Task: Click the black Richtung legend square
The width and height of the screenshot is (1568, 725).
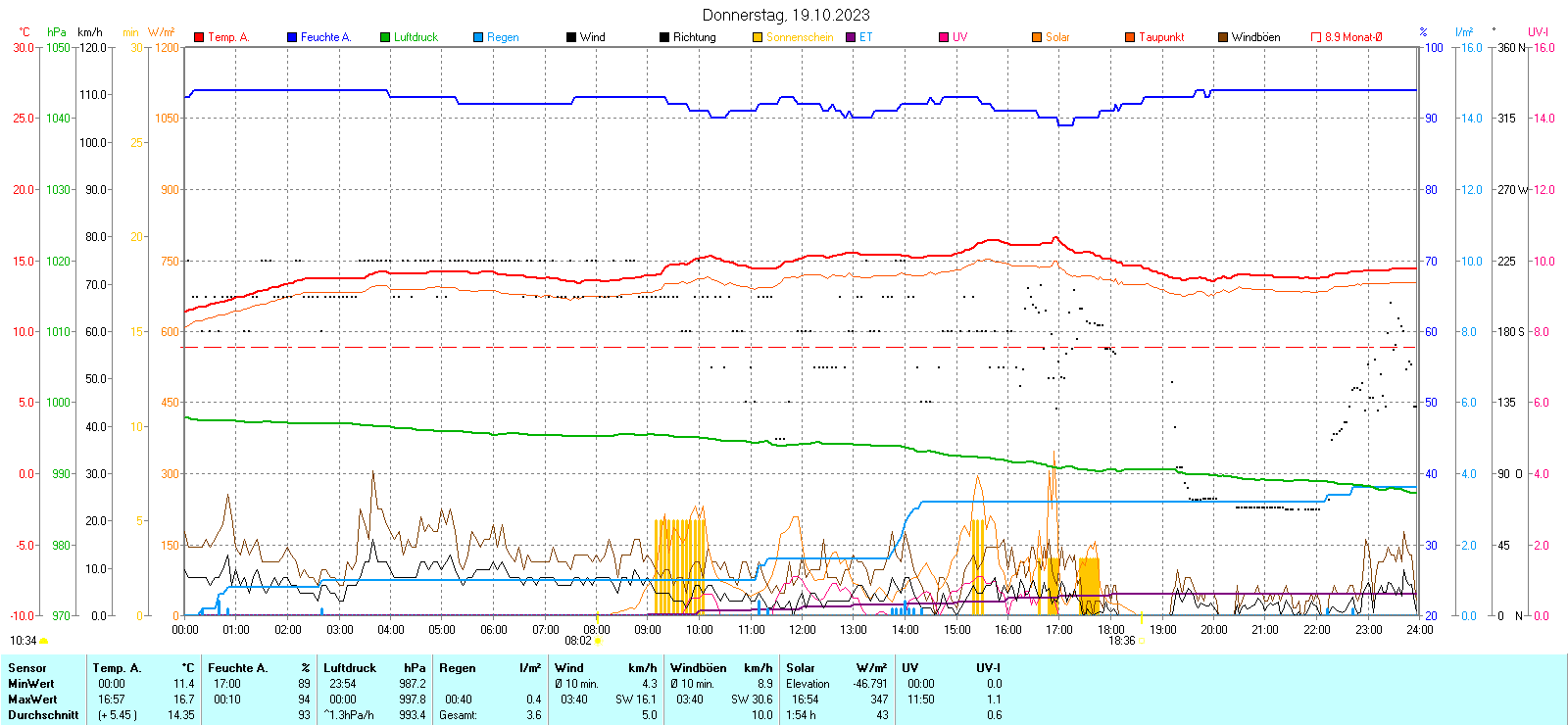Action: [664, 37]
